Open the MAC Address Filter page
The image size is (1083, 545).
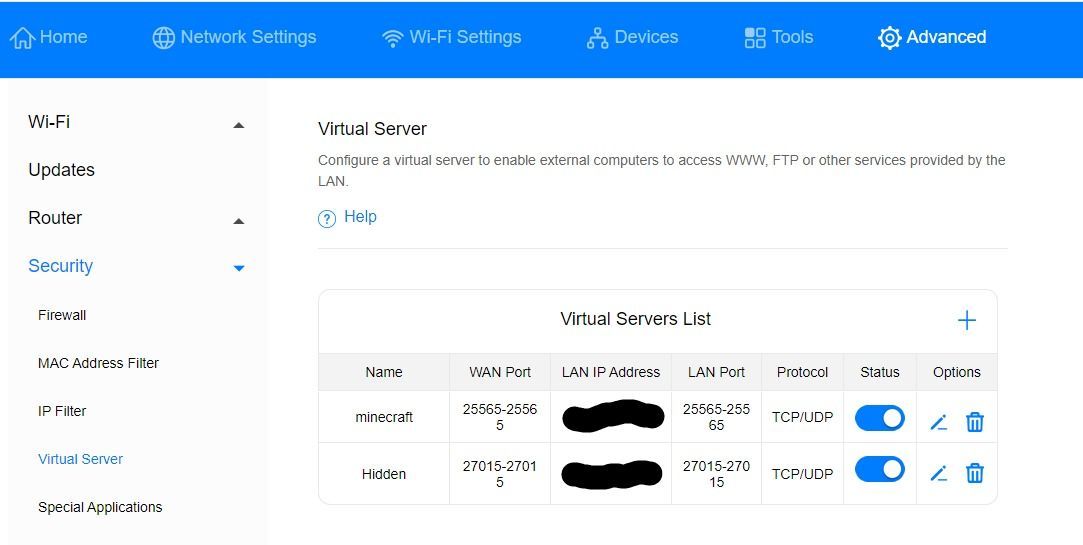98,363
